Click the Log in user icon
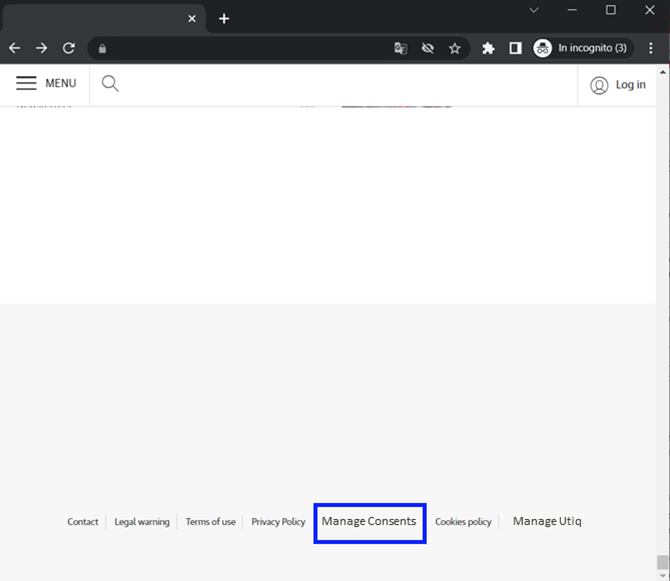The width and height of the screenshot is (670, 581). point(599,85)
